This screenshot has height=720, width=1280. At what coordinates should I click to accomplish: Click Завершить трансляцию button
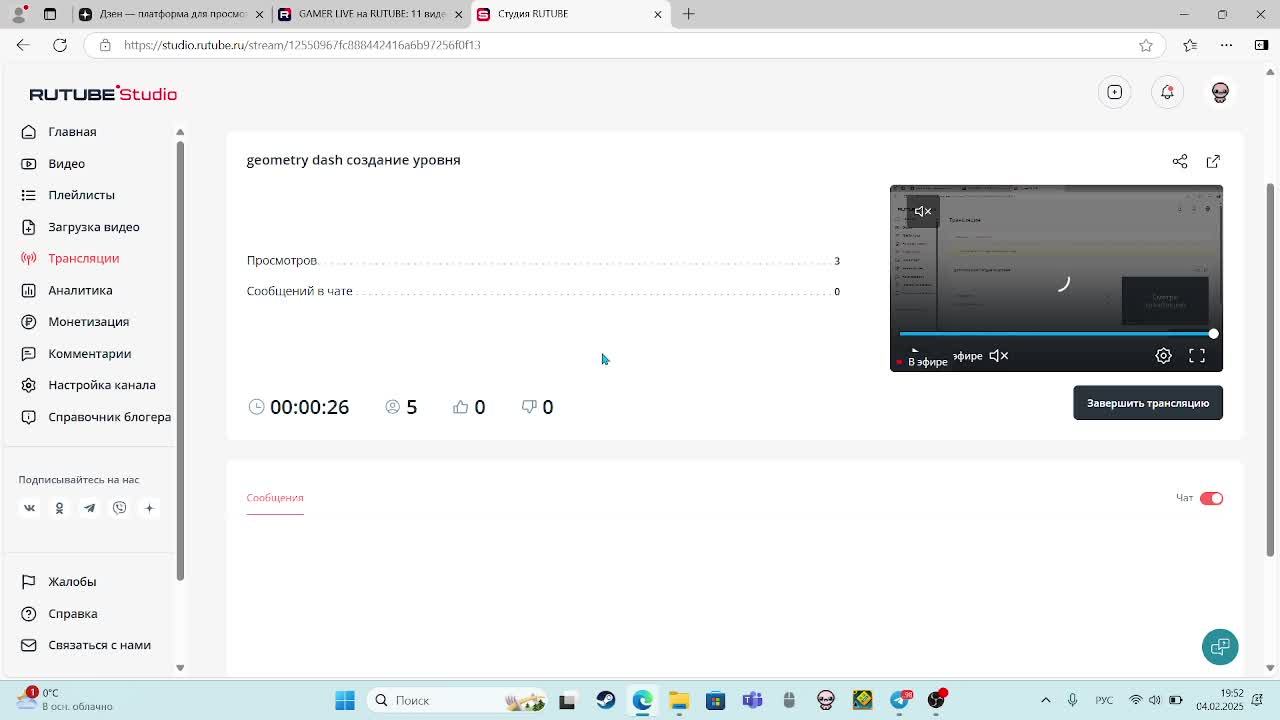pos(1148,403)
